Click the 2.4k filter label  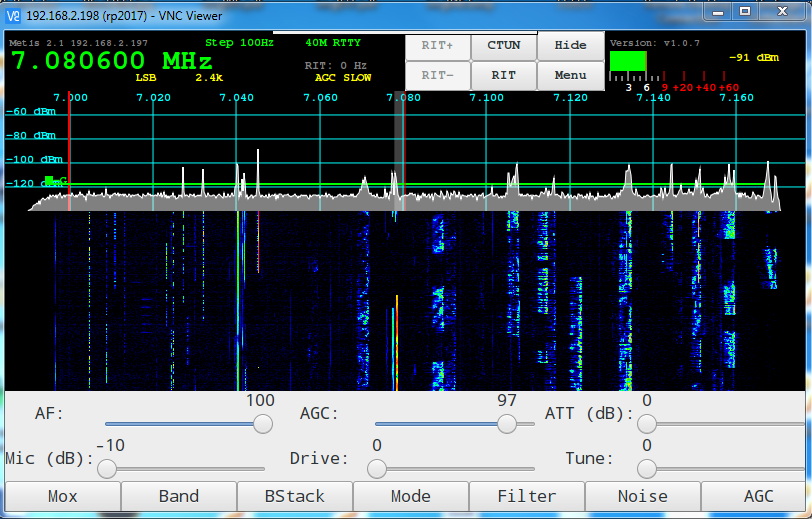pyautogui.click(x=209, y=78)
